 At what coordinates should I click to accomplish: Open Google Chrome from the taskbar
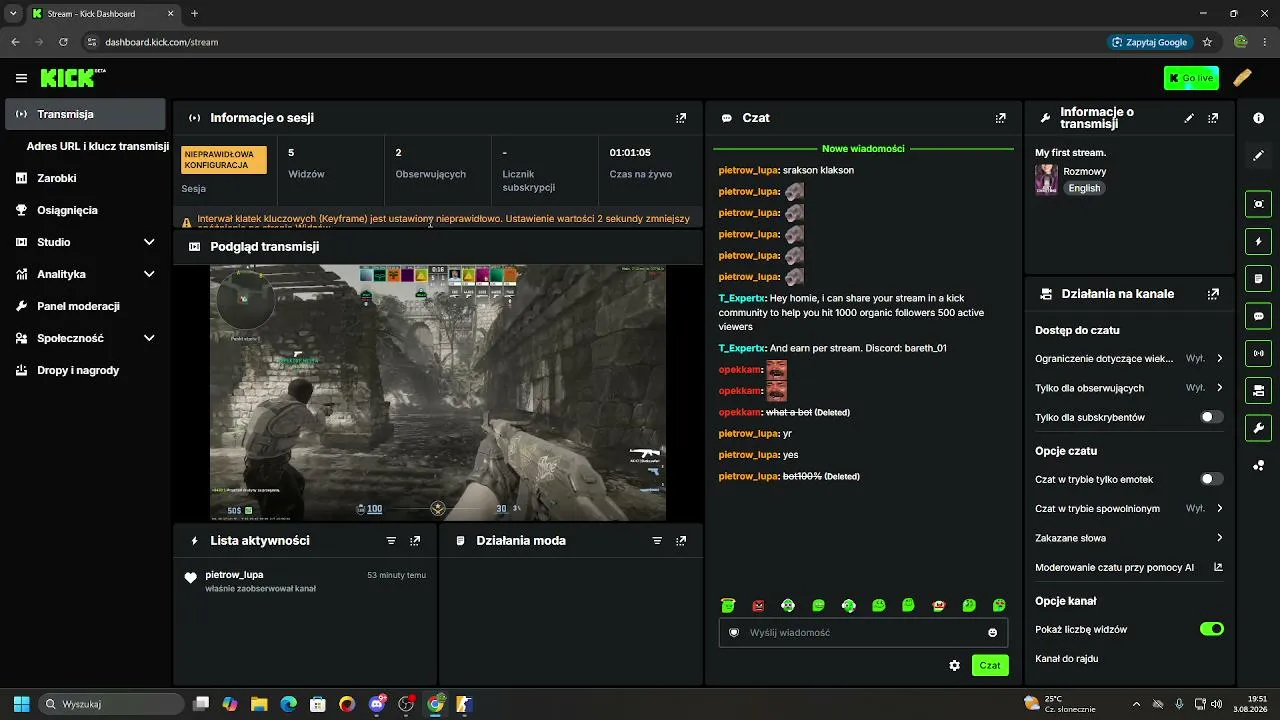435,704
